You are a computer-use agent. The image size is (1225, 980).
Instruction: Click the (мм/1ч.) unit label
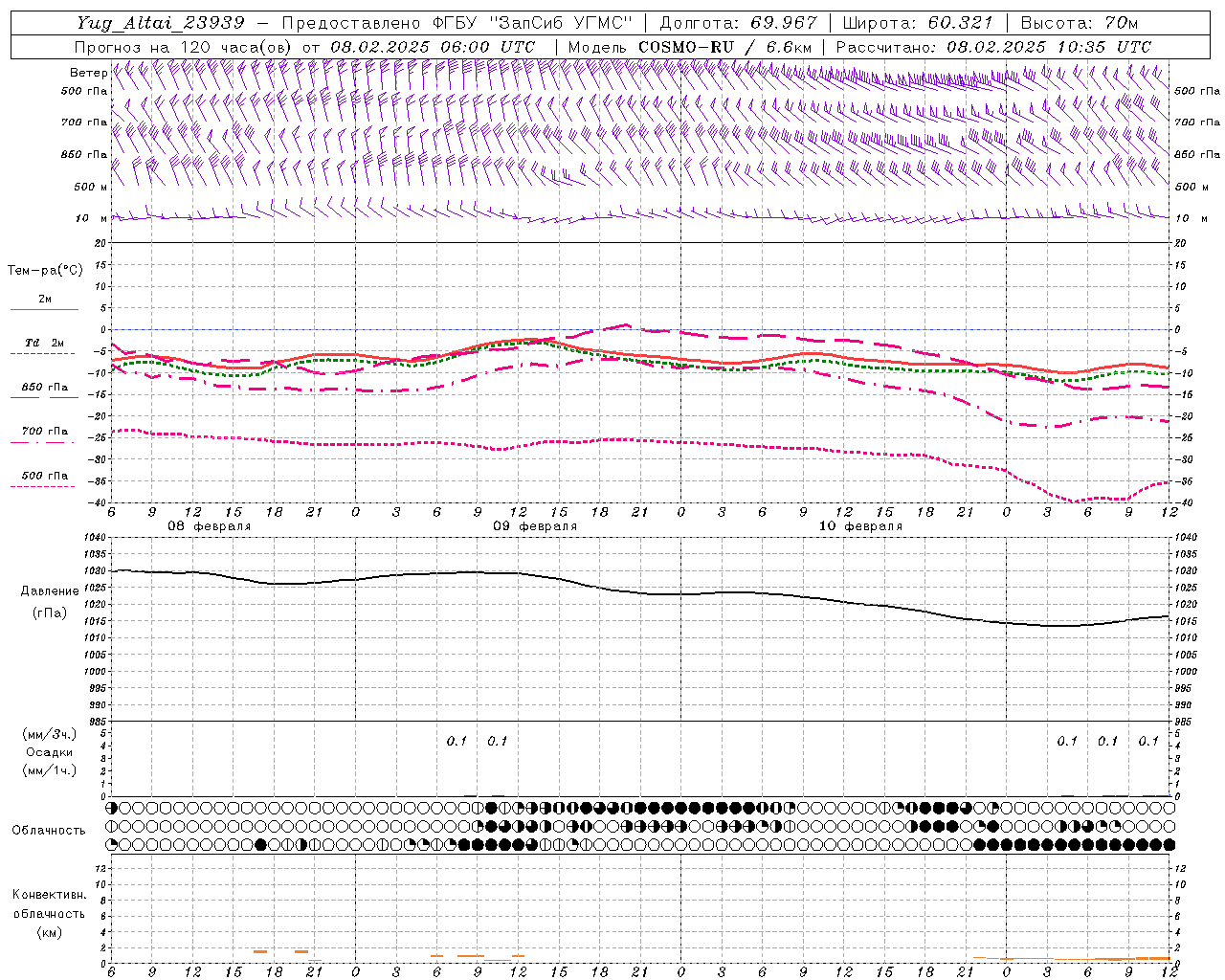click(50, 770)
